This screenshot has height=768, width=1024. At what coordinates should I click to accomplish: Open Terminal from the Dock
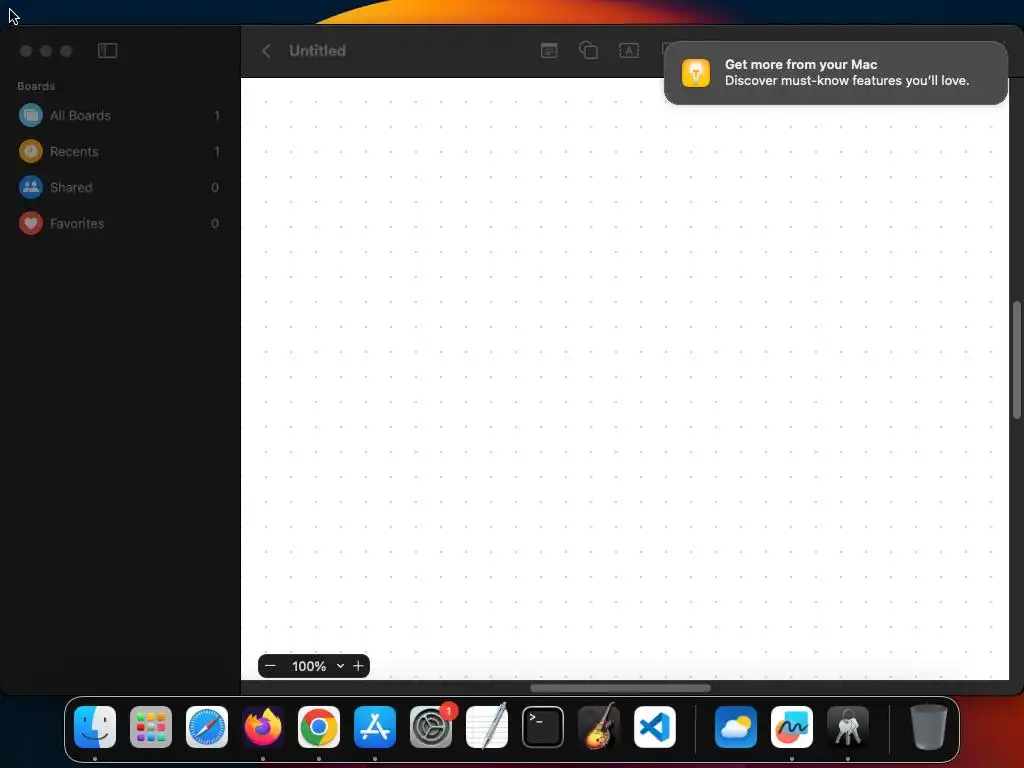point(543,727)
